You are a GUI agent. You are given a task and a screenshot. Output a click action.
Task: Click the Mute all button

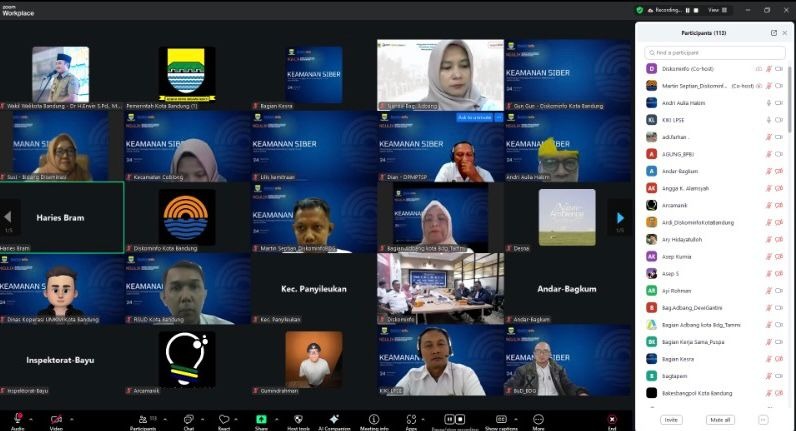tap(720, 420)
